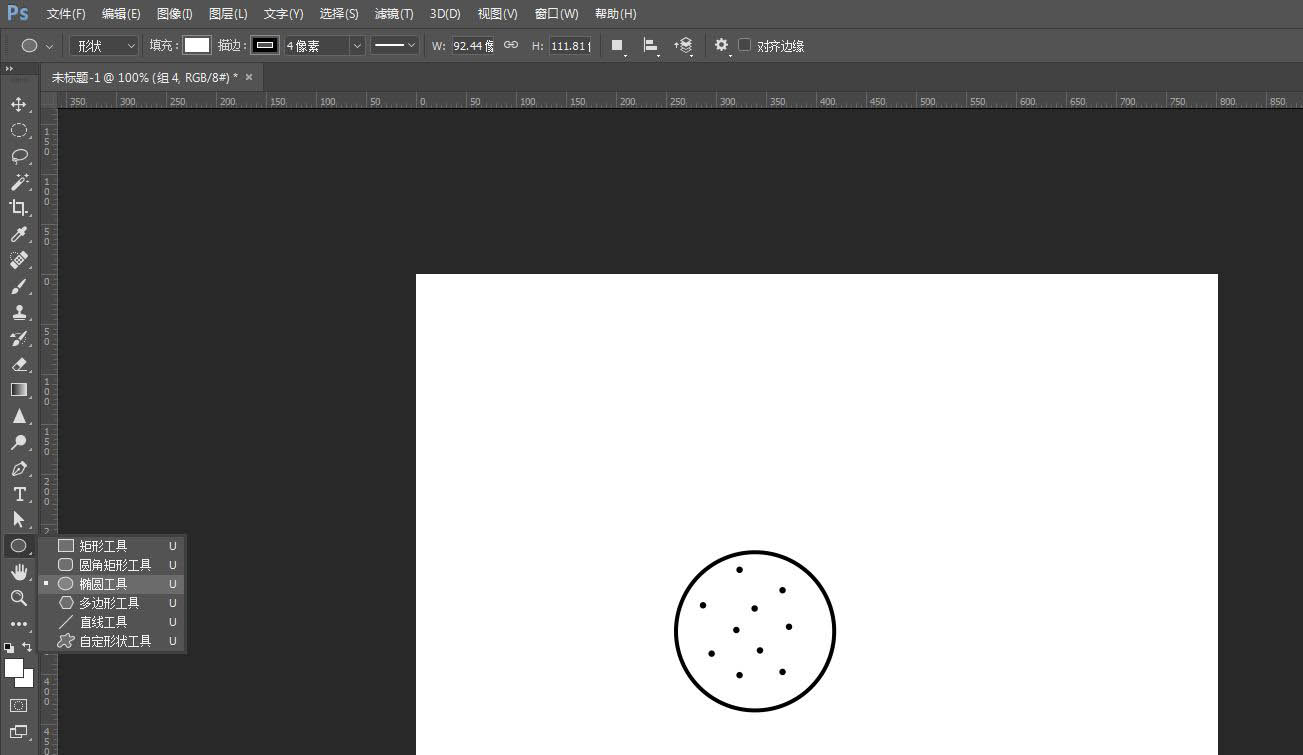Select the Zoom tool
The height and width of the screenshot is (755, 1303).
tap(19, 598)
